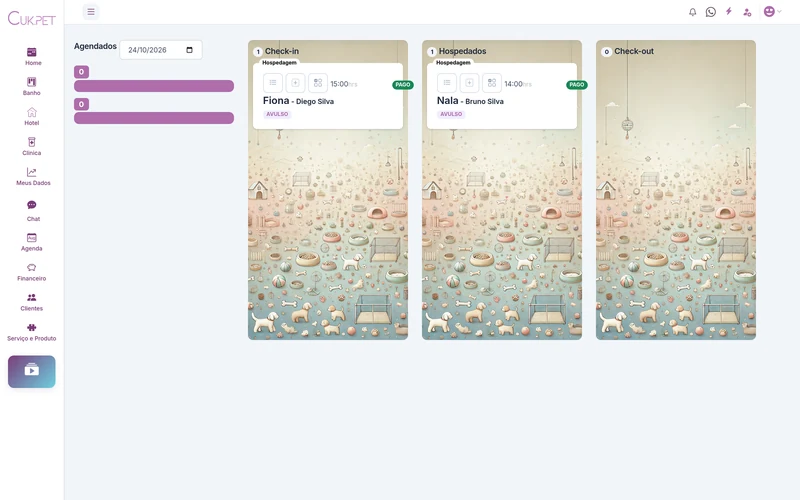Image resolution: width=800 pixels, height=500 pixels.
Task: Click the lightning bolt shortcuts icon
Action: coord(729,11)
